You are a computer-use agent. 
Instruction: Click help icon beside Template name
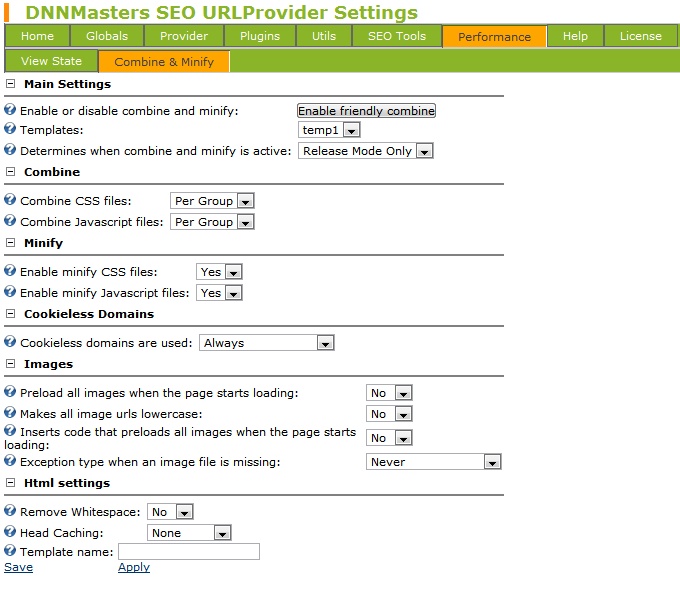coord(10,550)
